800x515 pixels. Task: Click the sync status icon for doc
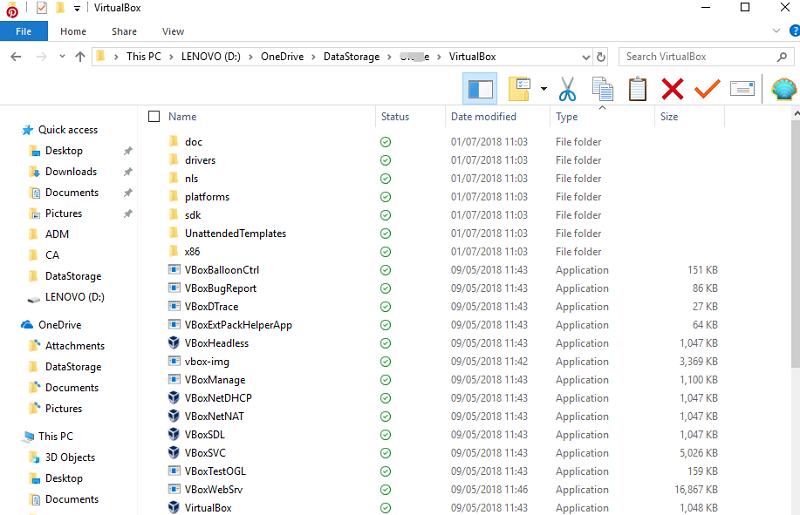click(x=386, y=142)
